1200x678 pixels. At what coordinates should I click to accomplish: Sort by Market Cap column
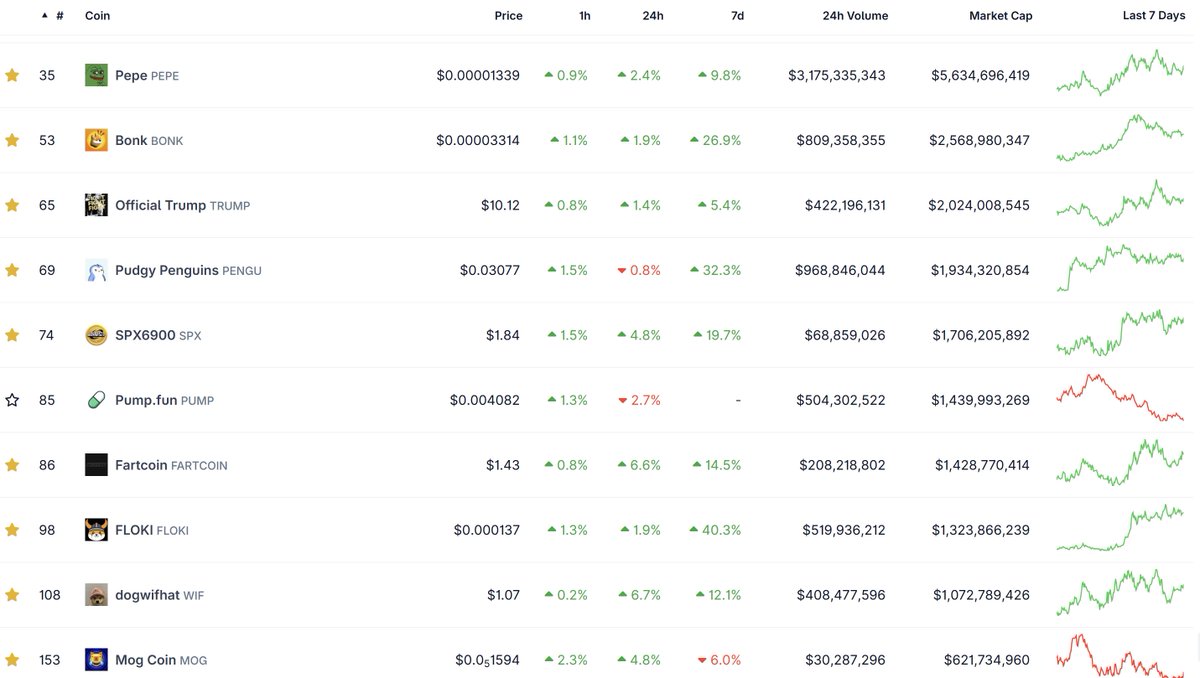pos(1001,16)
